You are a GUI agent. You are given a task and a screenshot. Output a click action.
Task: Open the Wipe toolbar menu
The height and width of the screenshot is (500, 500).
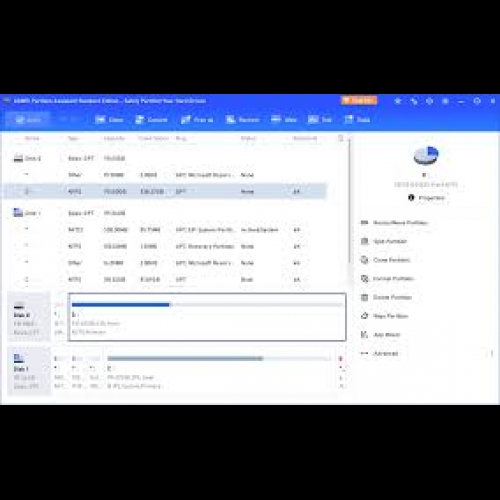[284, 120]
